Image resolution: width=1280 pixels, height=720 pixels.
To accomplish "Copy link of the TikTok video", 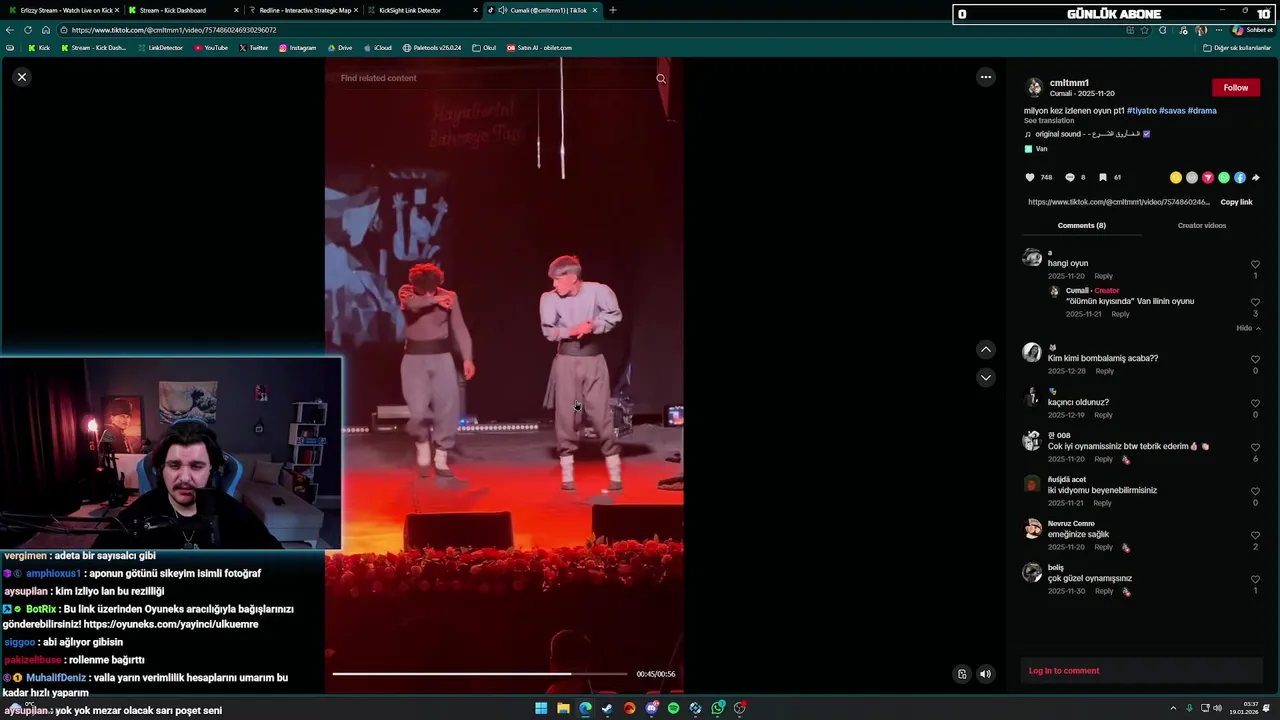I will 1236,202.
